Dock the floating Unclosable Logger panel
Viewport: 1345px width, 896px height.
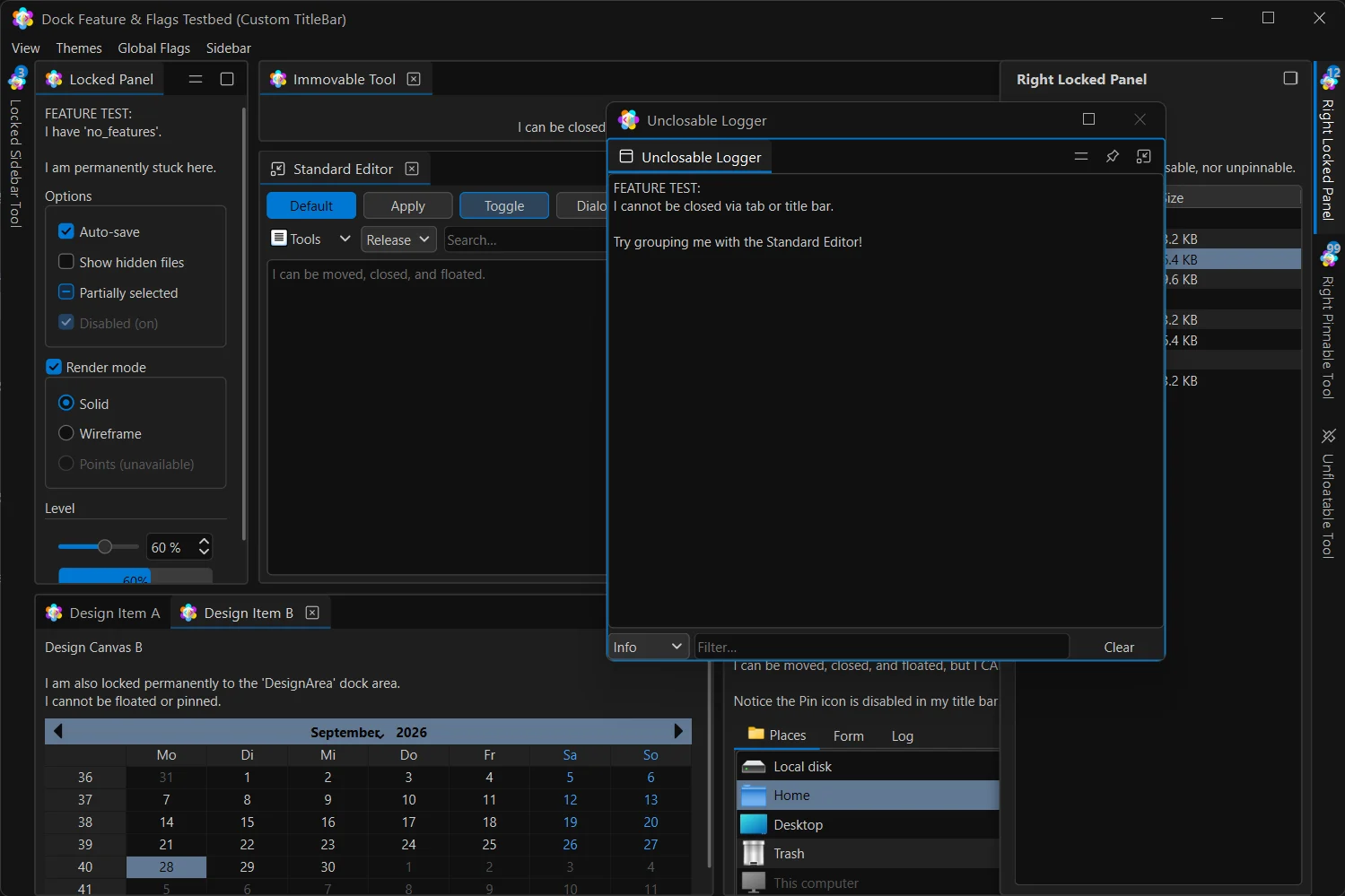point(1143,156)
